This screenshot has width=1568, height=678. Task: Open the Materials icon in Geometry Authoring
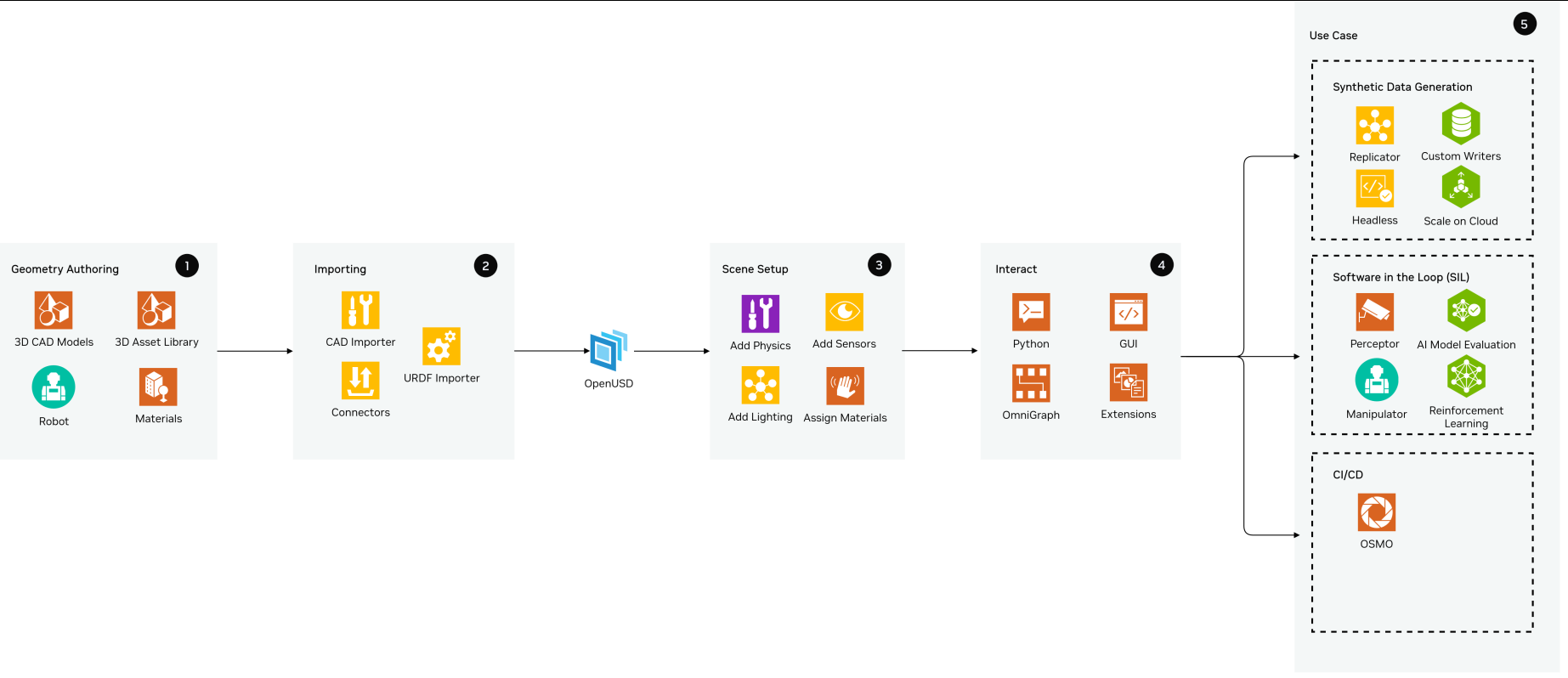coord(158,387)
